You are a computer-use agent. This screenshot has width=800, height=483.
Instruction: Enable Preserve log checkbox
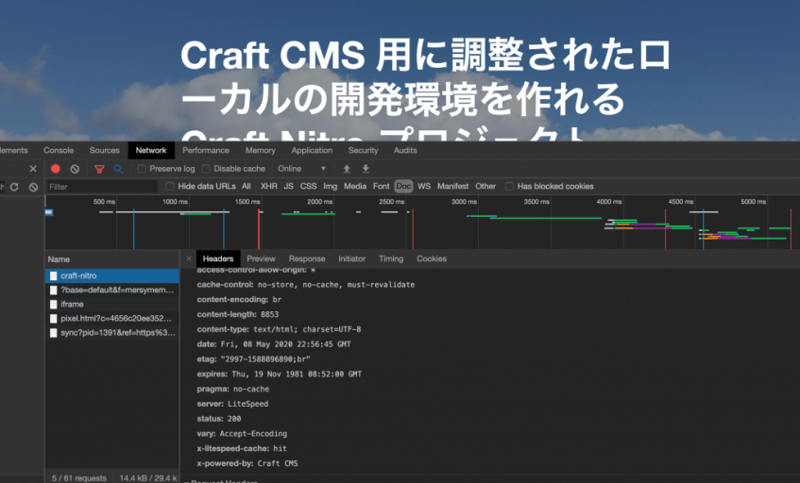coord(142,169)
